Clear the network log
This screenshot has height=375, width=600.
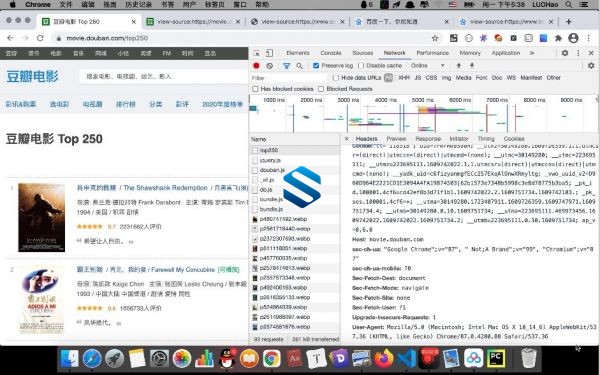tap(270, 66)
